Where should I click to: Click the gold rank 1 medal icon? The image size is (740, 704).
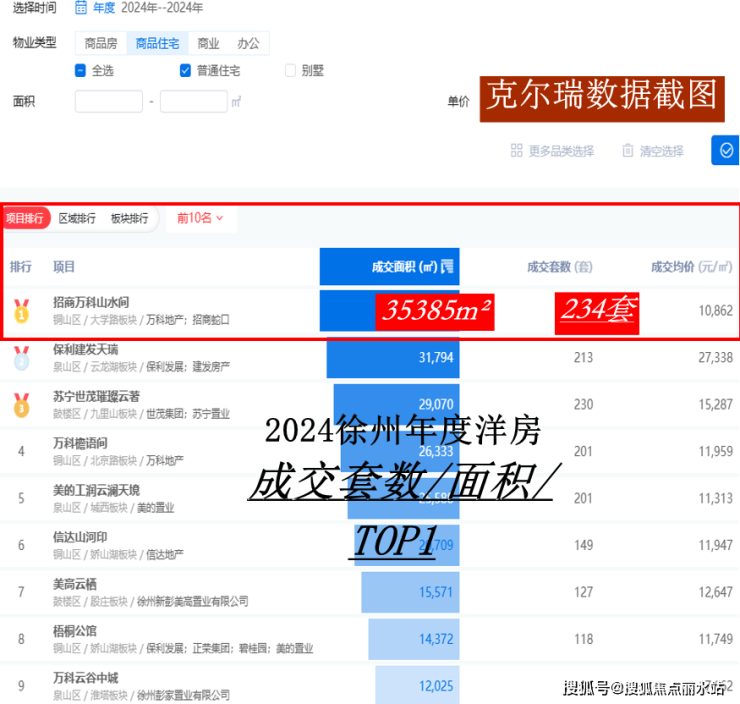coord(21,311)
